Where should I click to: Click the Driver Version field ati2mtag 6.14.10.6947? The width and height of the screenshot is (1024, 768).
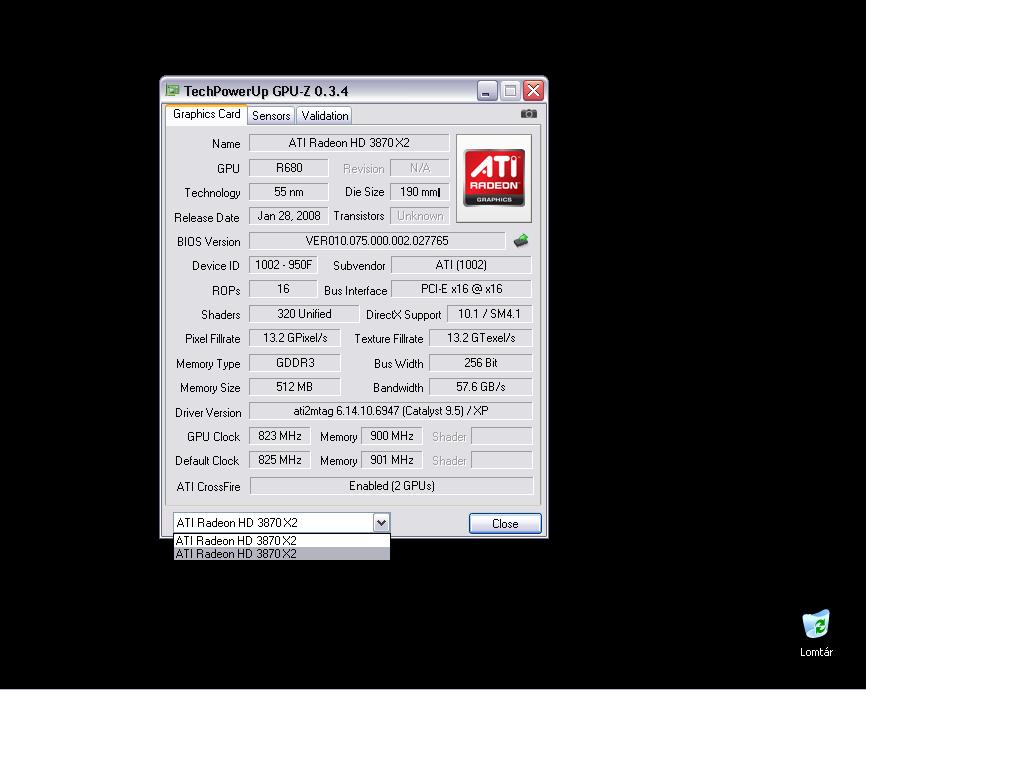tap(391, 411)
